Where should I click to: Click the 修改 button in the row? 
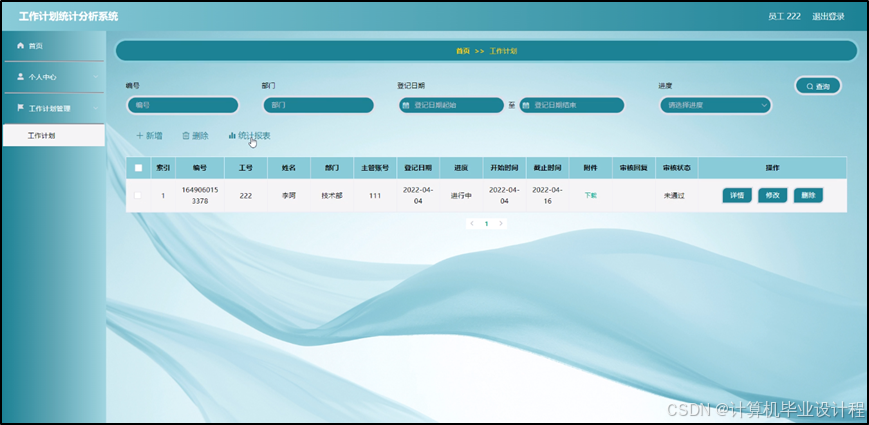pos(772,195)
